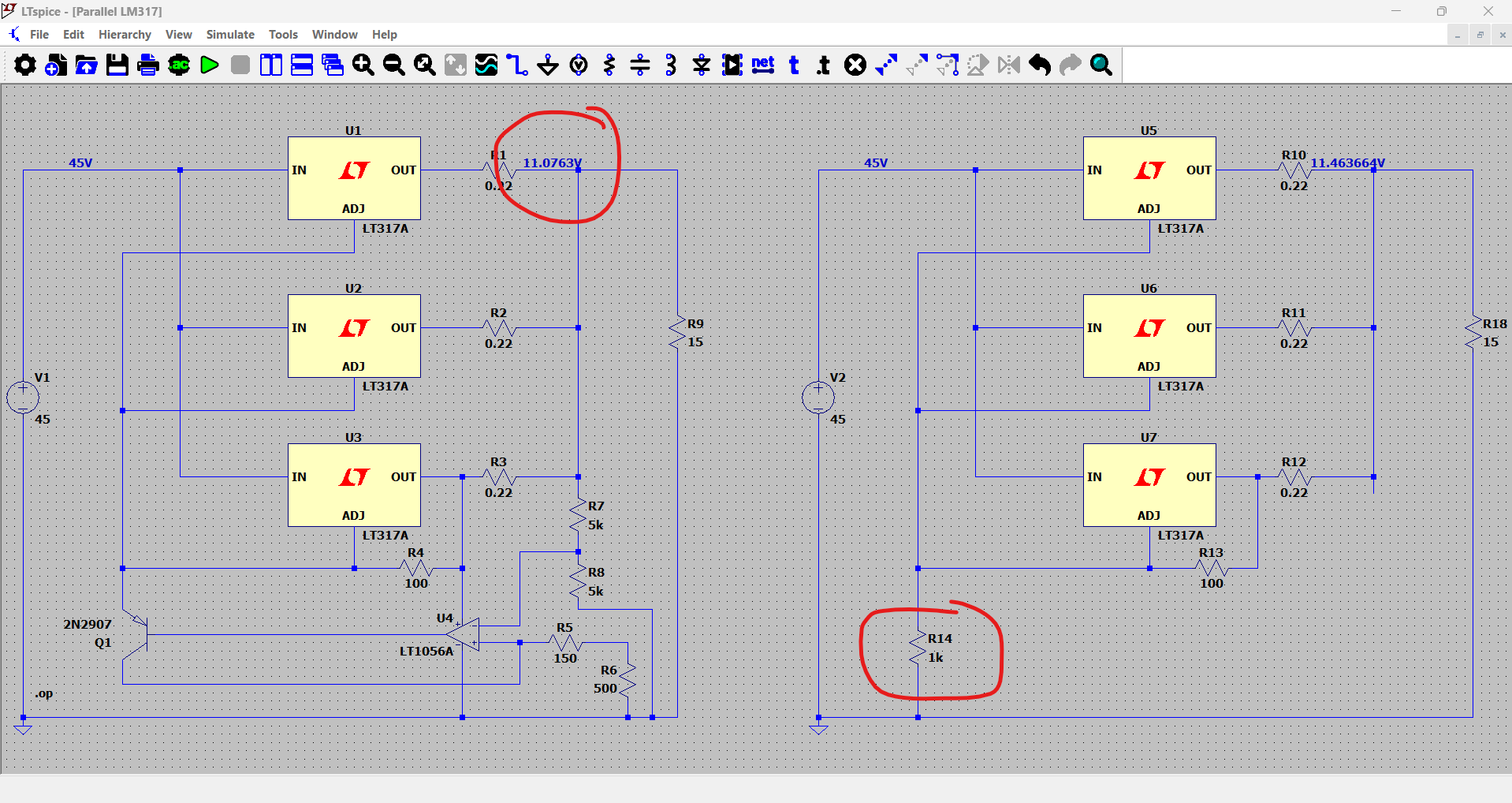The height and width of the screenshot is (803, 1512).
Task: Open the Tools menu
Action: click(x=283, y=35)
